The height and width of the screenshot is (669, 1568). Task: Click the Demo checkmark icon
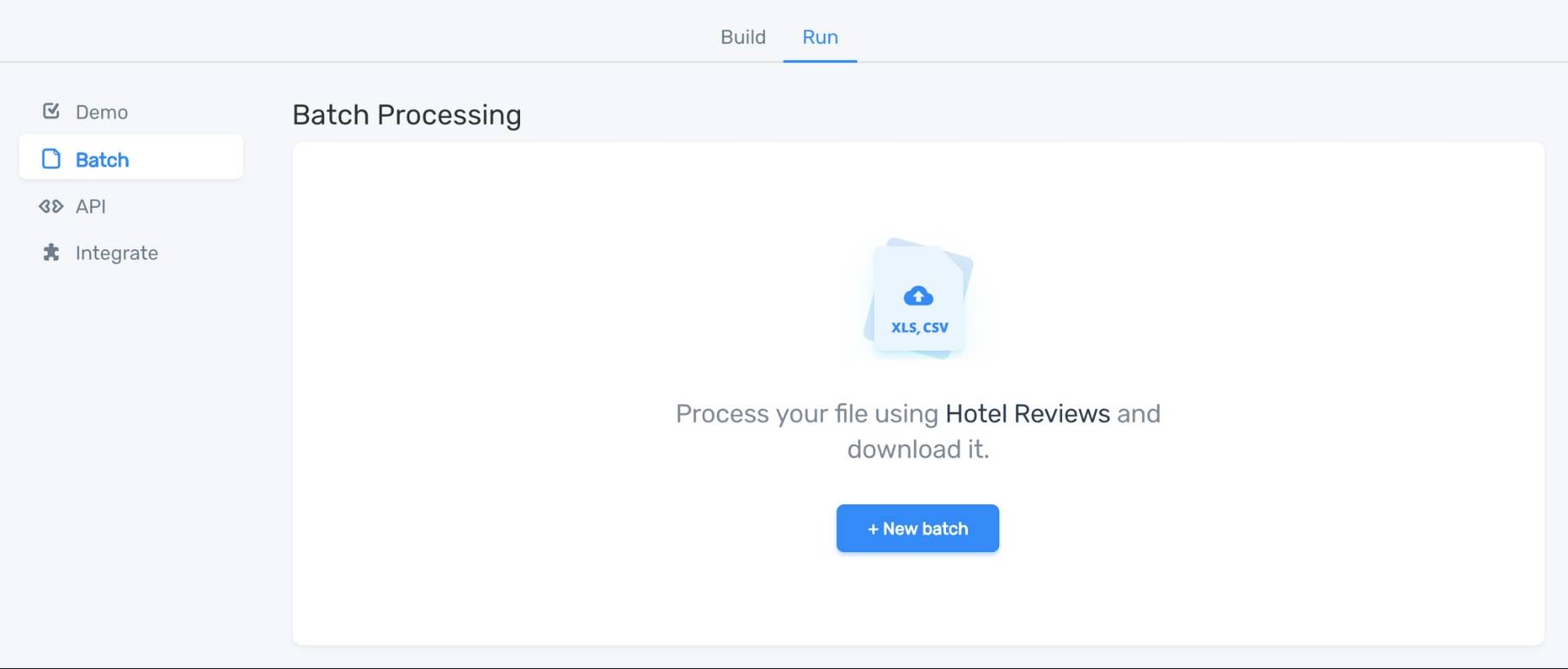(x=51, y=111)
